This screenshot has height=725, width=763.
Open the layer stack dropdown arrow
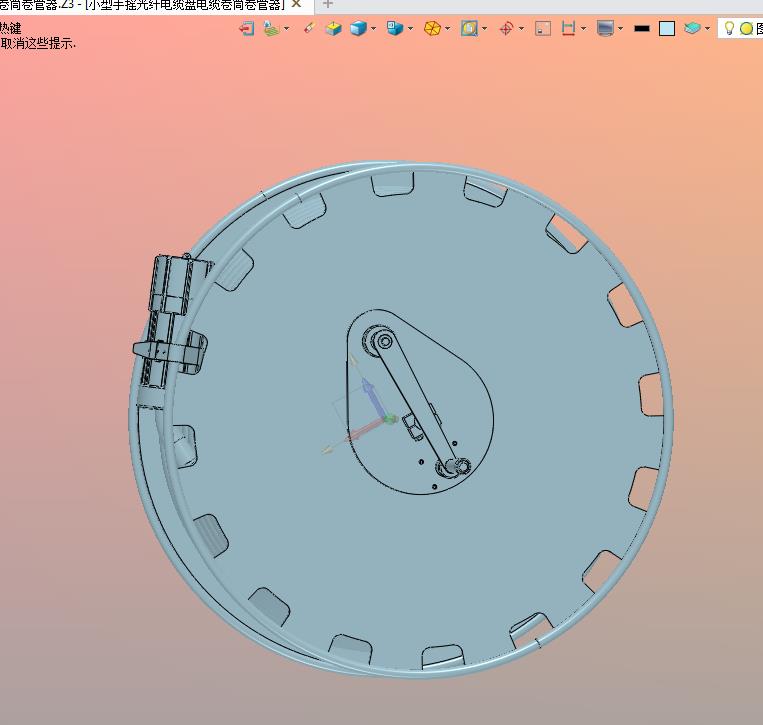click(708, 29)
